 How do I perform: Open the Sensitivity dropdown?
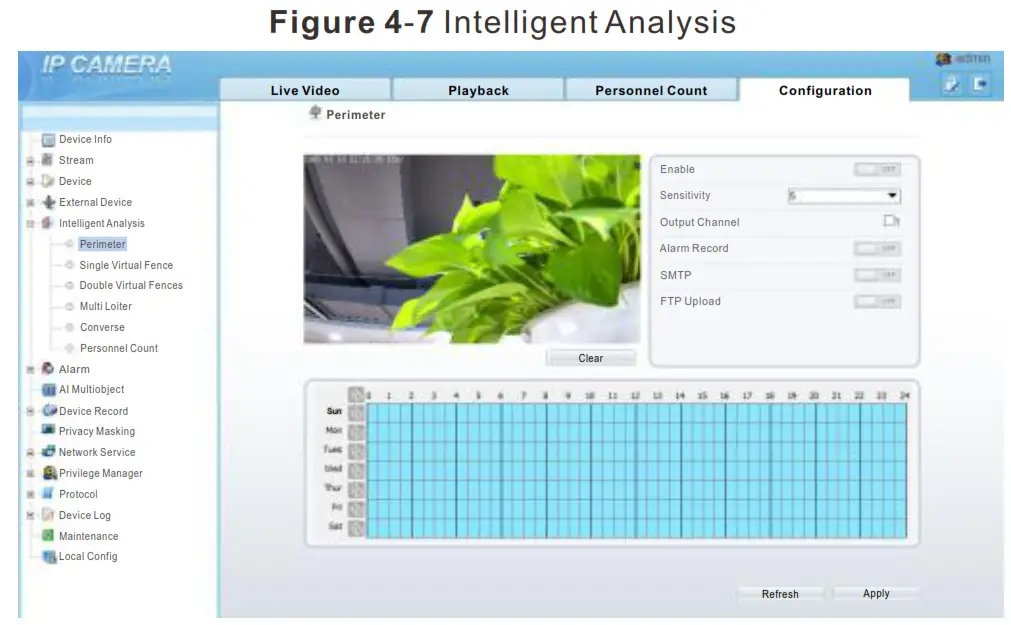[844, 195]
